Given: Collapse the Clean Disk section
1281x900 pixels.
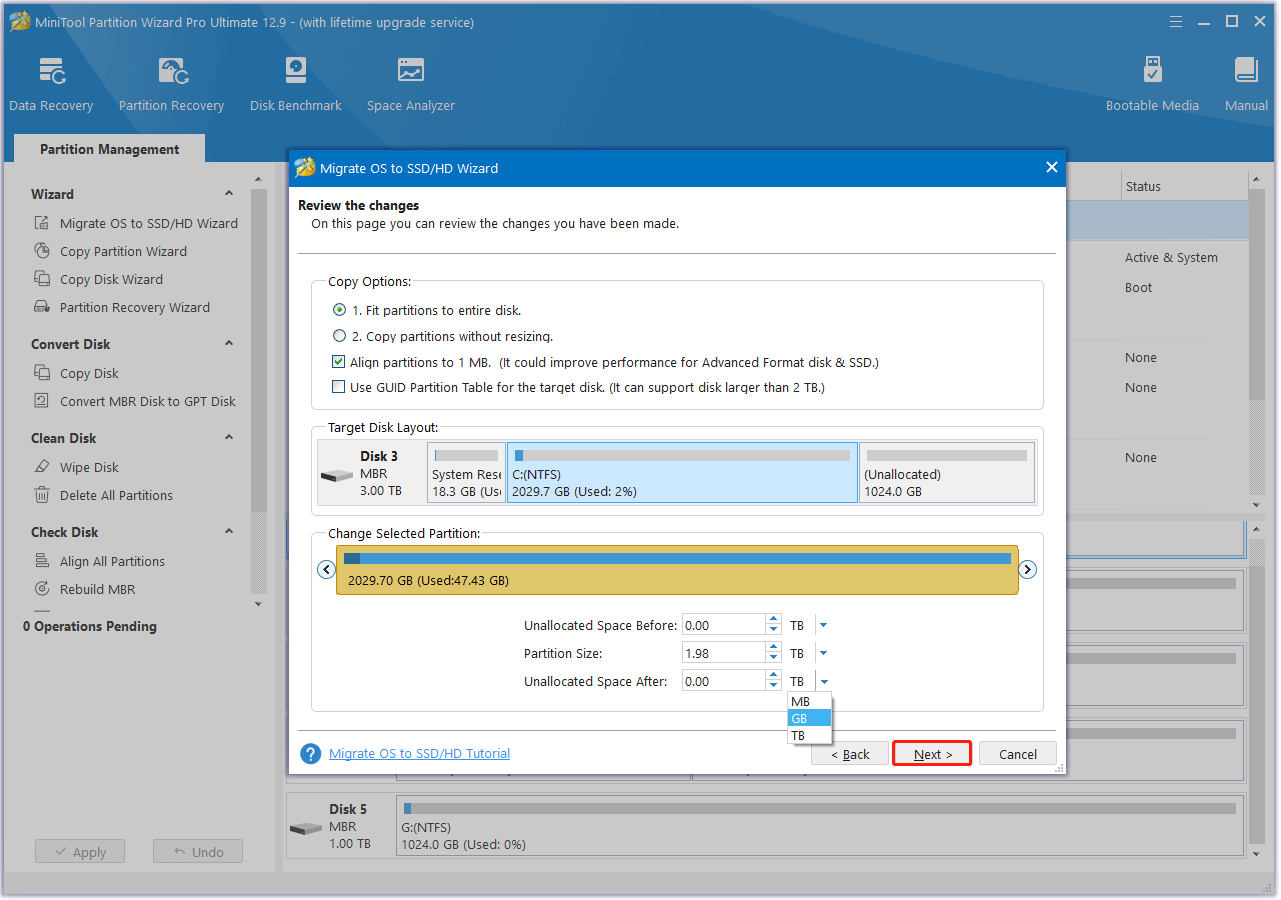Looking at the screenshot, I should point(229,437).
